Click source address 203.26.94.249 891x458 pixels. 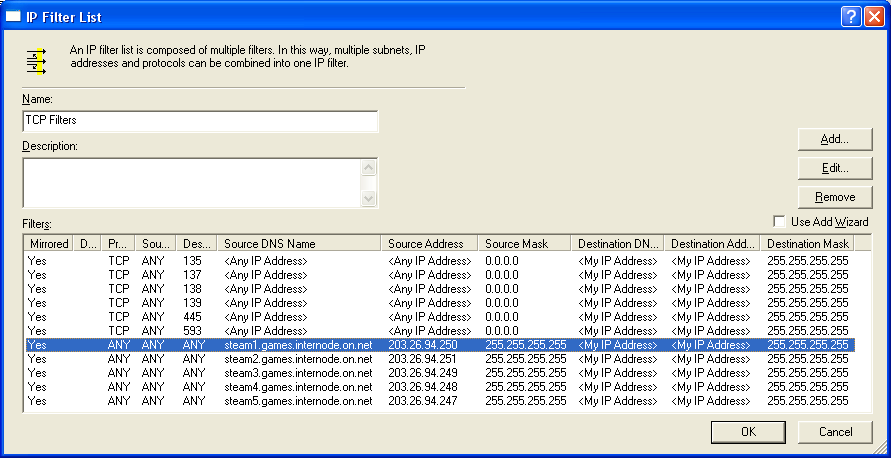pyautogui.click(x=423, y=373)
